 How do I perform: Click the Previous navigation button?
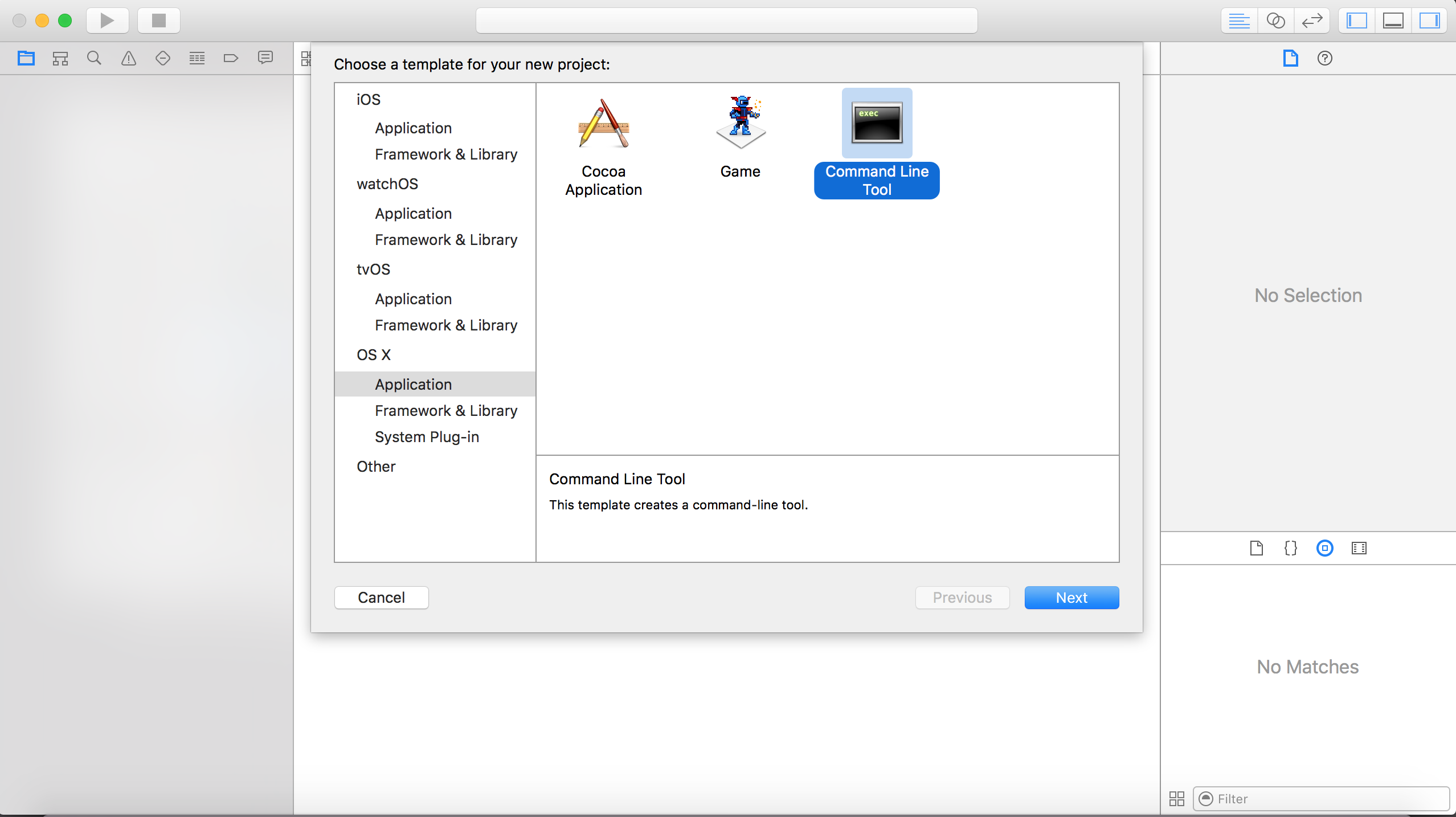click(962, 597)
